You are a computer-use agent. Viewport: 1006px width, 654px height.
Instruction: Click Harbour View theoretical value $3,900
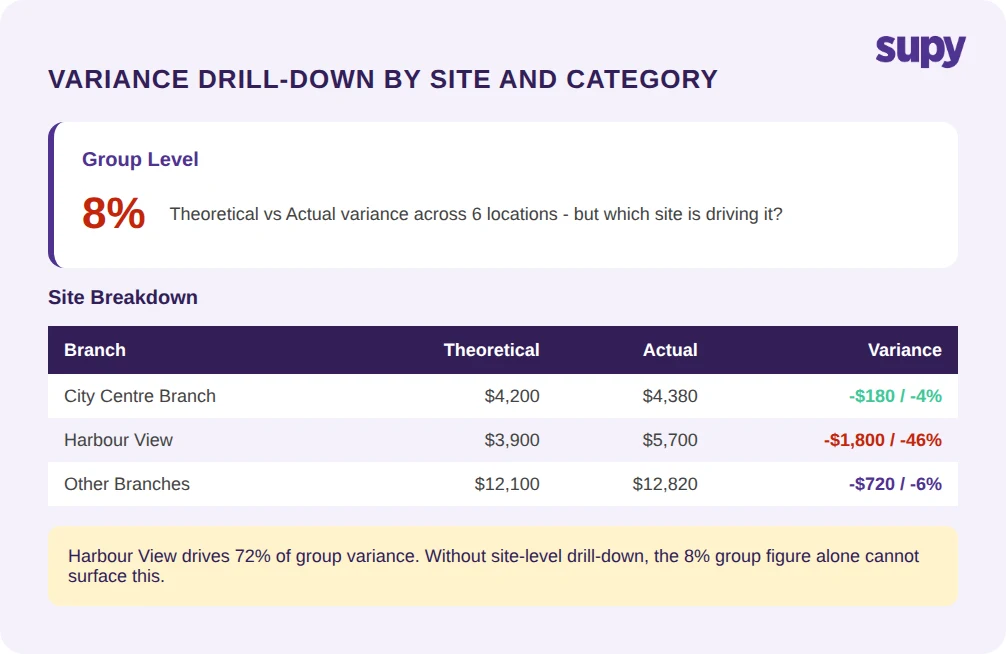[512, 440]
